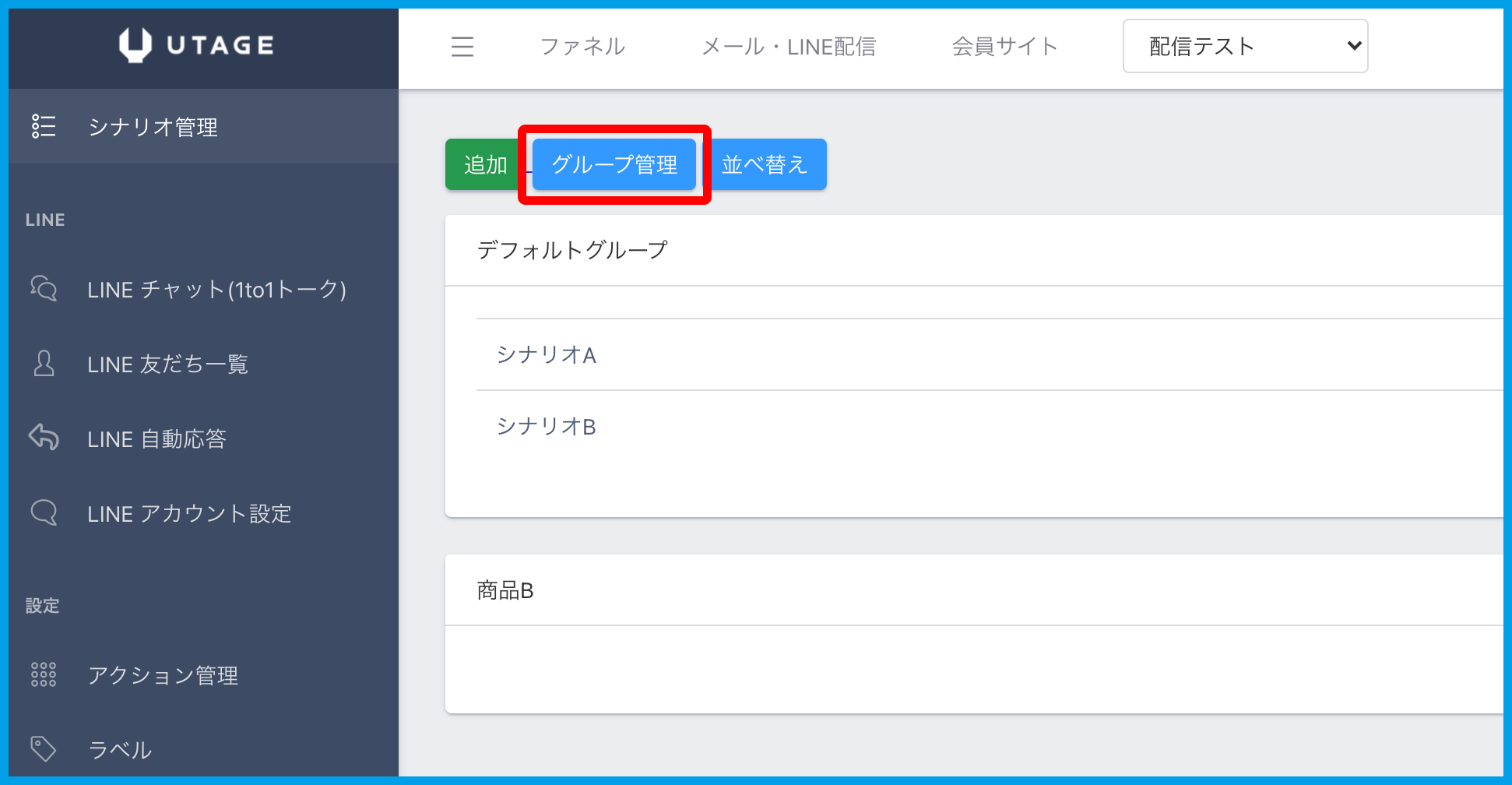This screenshot has width=1512, height=785.
Task: Click the LINE friends list person icon
Action: click(x=44, y=364)
